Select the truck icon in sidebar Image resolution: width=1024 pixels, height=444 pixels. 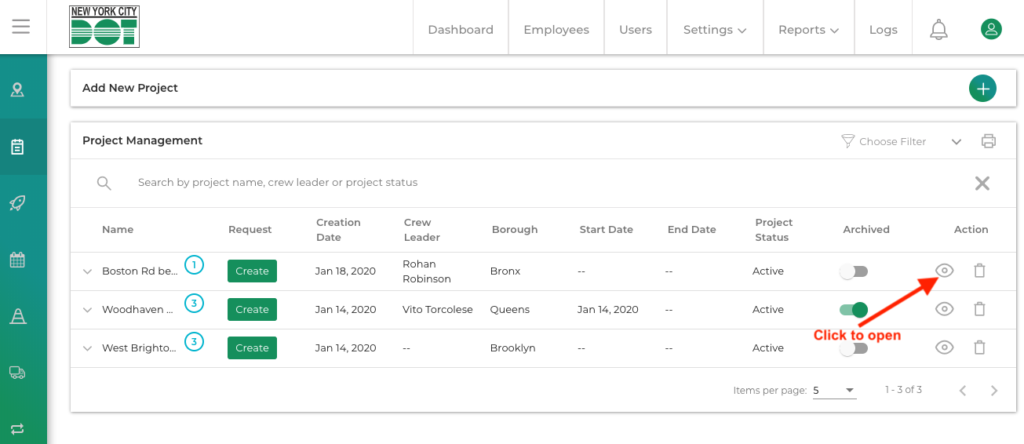18,371
